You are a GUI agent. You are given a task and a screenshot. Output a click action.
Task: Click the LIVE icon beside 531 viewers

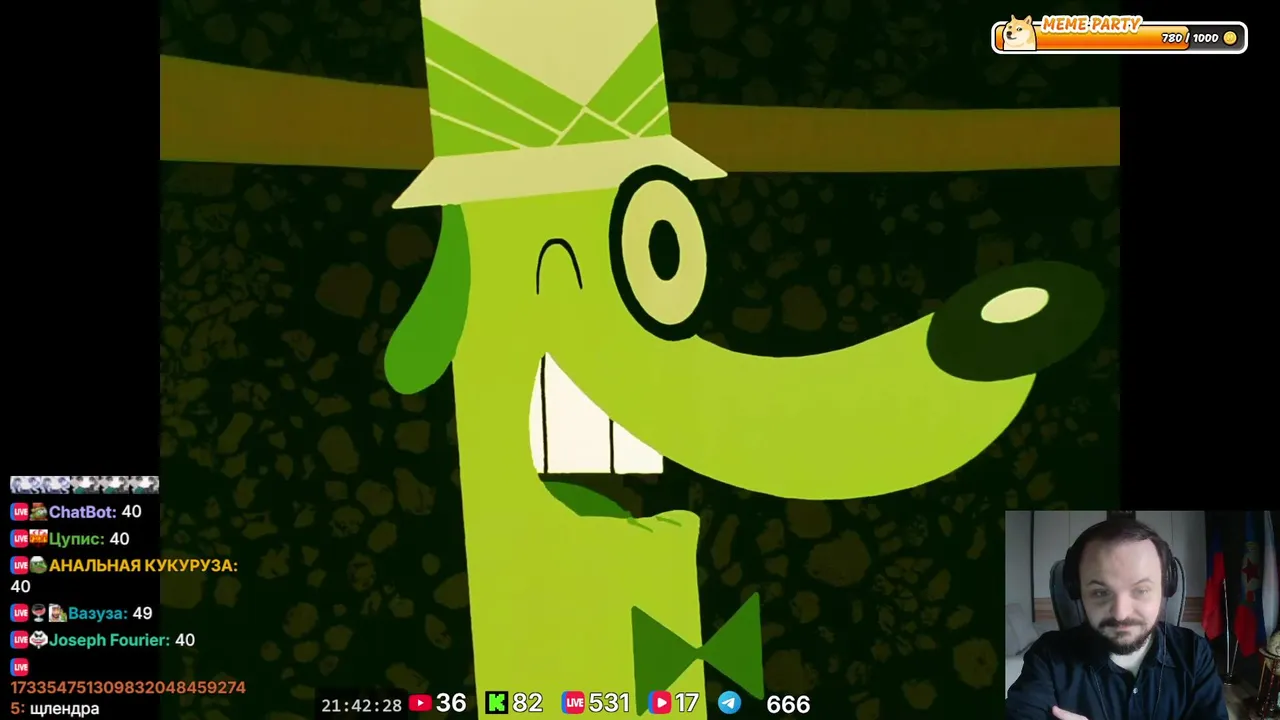point(573,703)
